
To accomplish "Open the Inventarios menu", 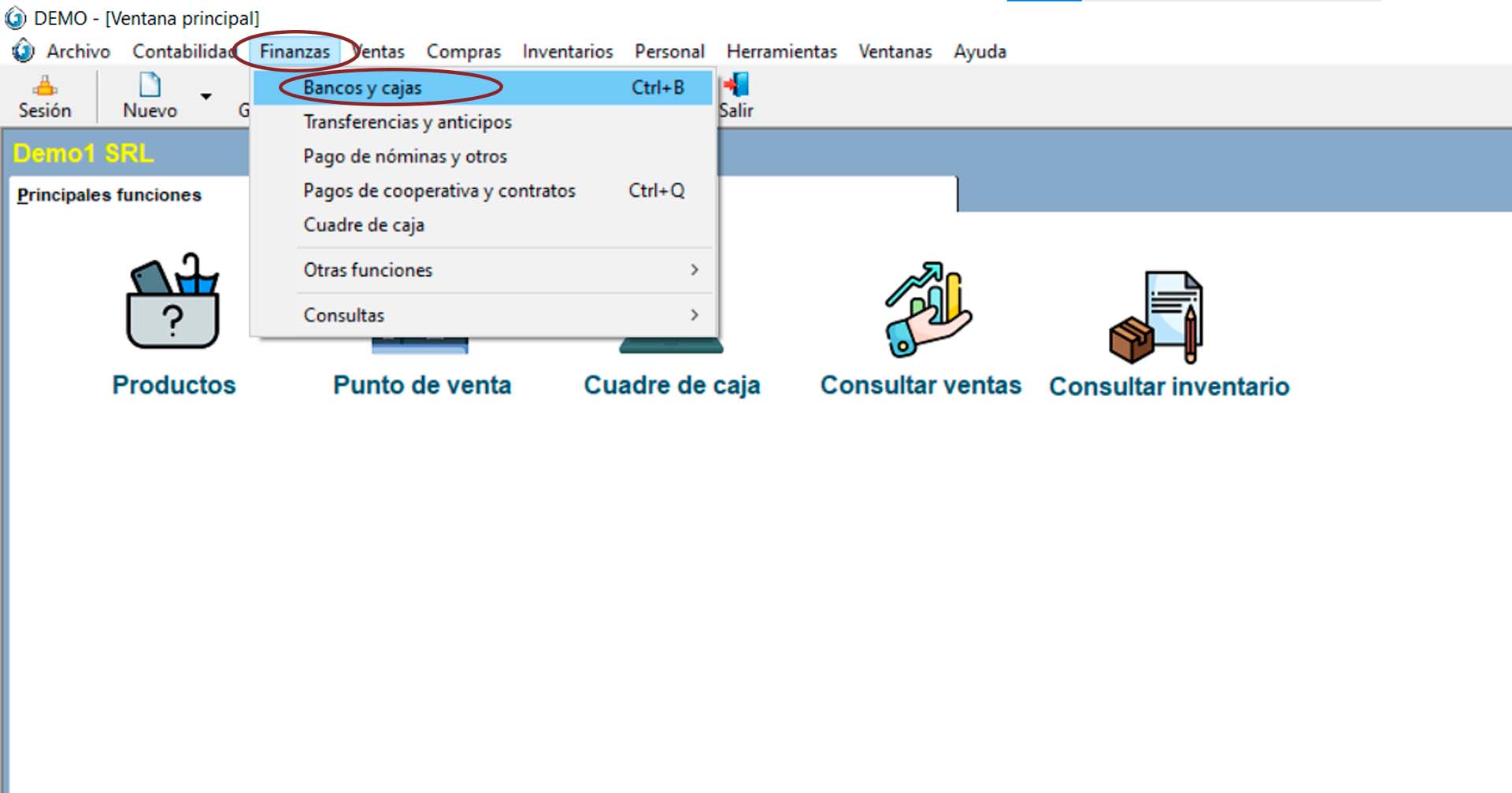I will pos(567,52).
